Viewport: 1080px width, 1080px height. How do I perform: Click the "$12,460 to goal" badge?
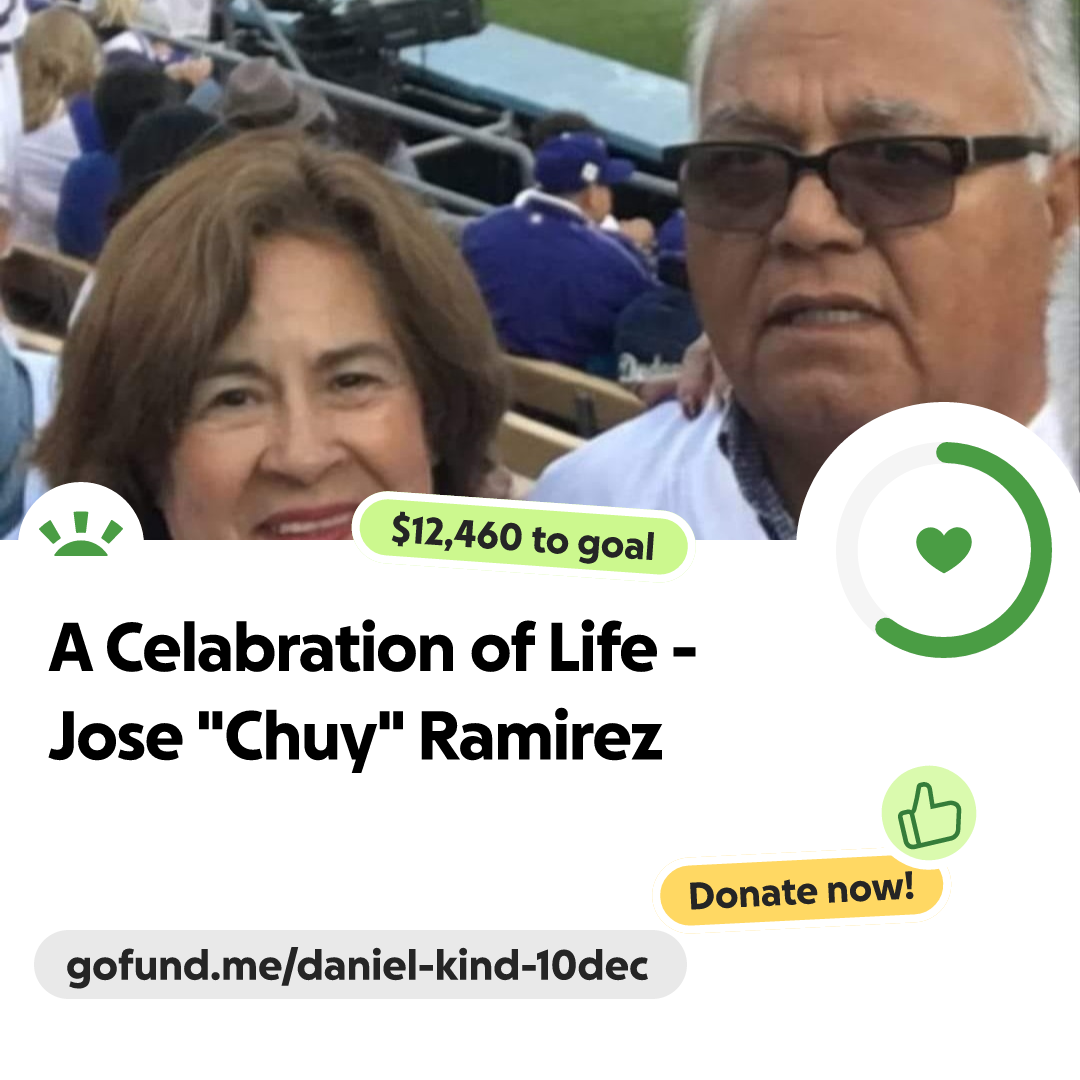pos(522,537)
